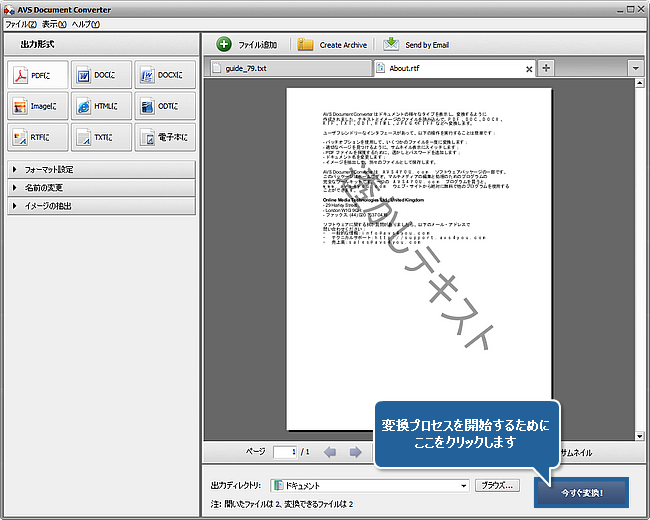Click AVS Document Converter title icon
Viewport: 650px width, 520px height.
tap(9, 10)
